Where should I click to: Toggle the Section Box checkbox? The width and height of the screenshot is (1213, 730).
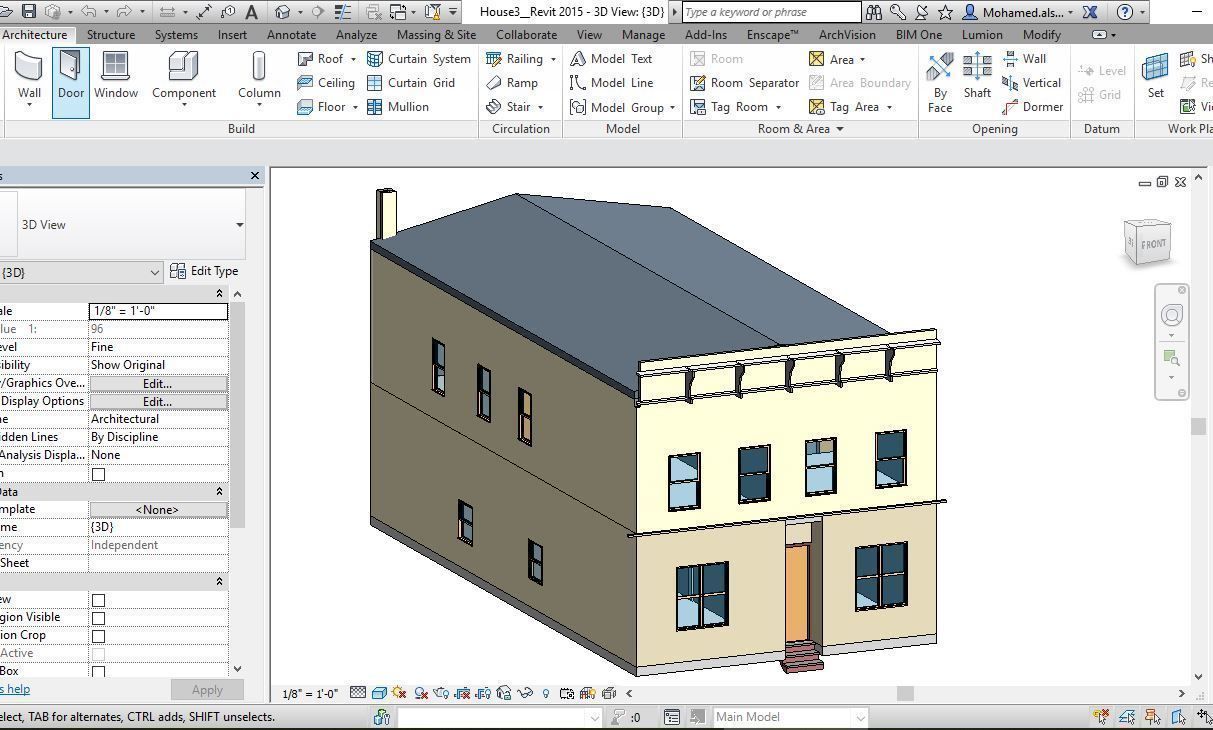(98, 672)
